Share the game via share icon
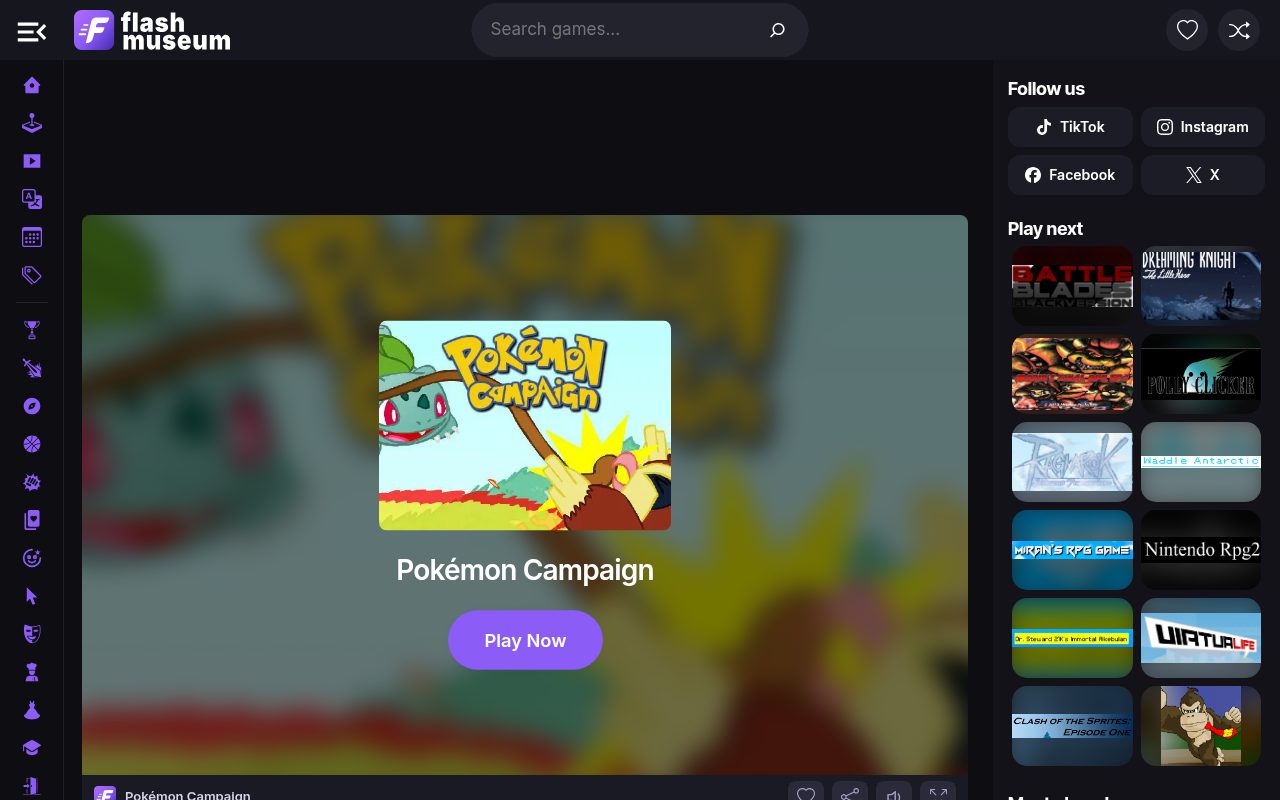This screenshot has height=800, width=1280. coord(850,794)
